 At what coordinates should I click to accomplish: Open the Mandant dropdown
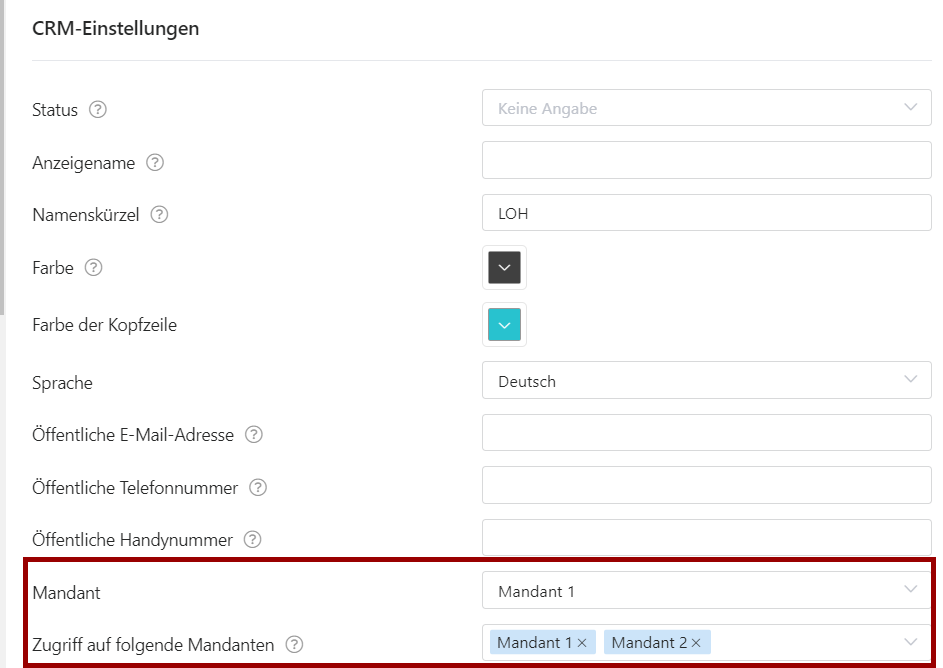coord(707,590)
